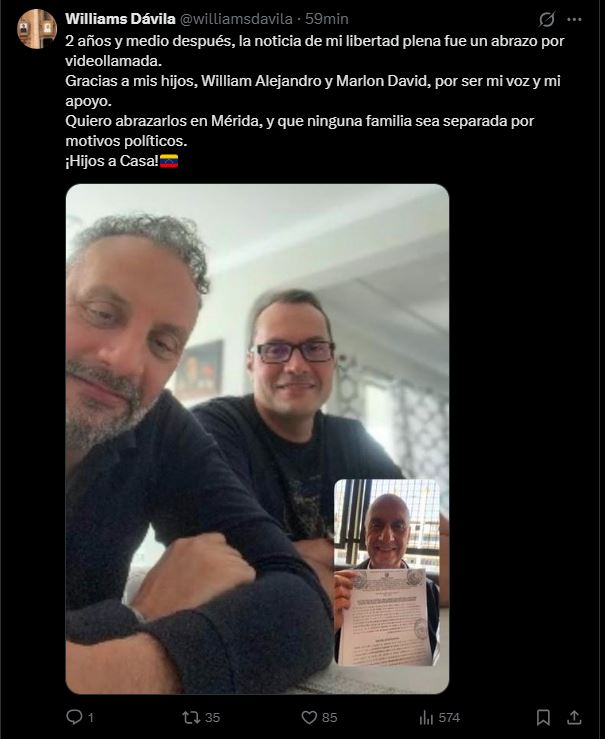Open the reply comment icon
605x739 pixels.
(74, 717)
